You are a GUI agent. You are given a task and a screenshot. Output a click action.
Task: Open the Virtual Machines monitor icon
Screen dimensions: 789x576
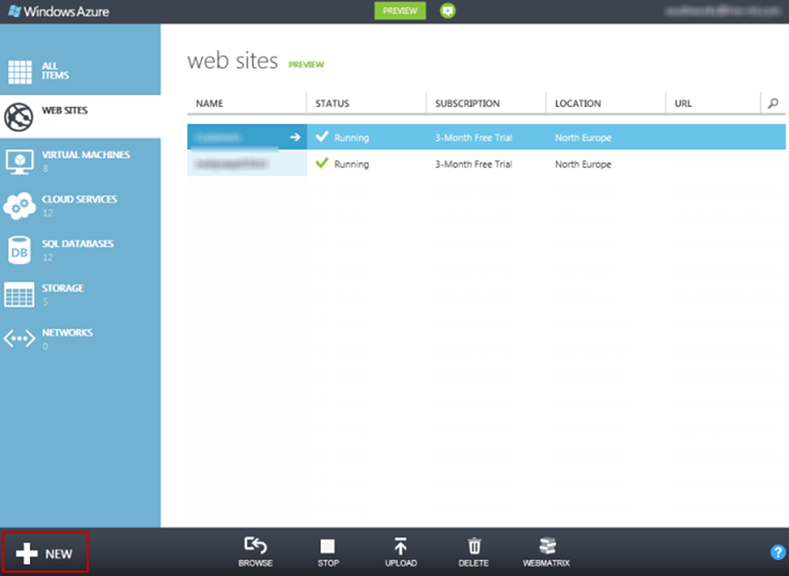click(x=19, y=161)
